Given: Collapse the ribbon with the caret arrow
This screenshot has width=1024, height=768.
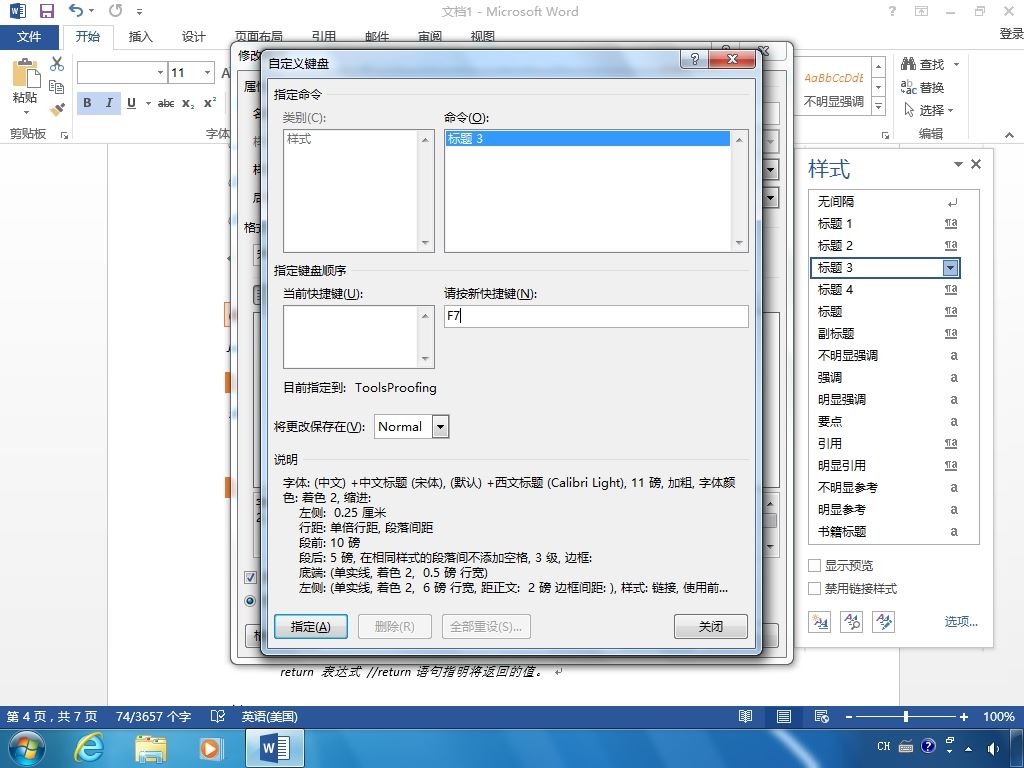Looking at the screenshot, I should (x=1010, y=135).
